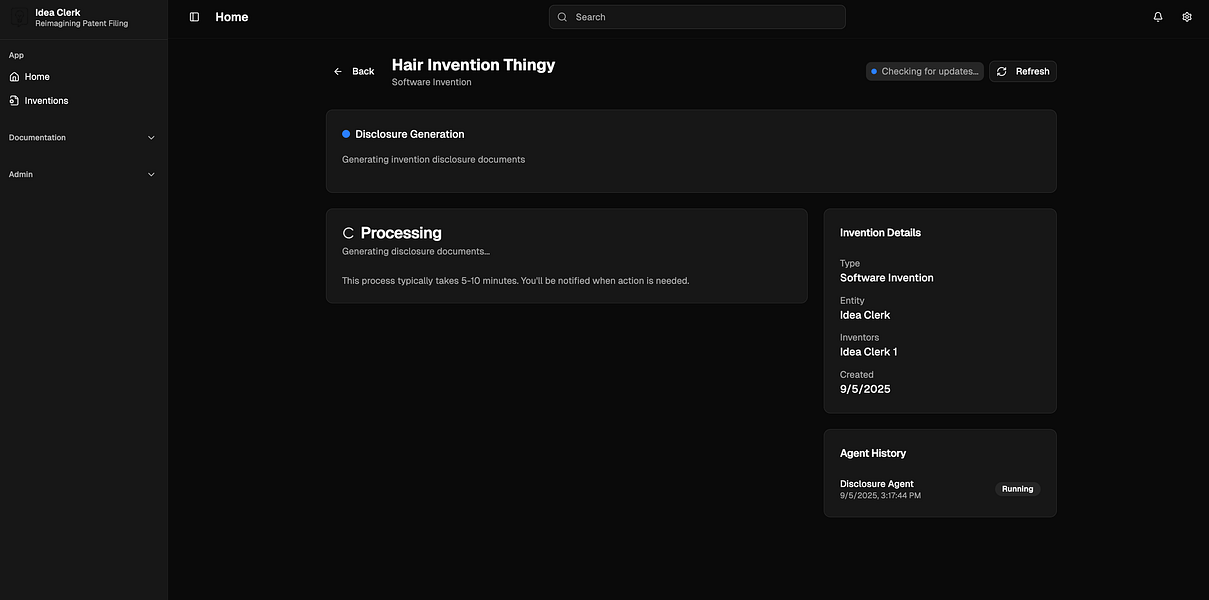
Task: Open settings gear icon
Action: coord(1187,17)
